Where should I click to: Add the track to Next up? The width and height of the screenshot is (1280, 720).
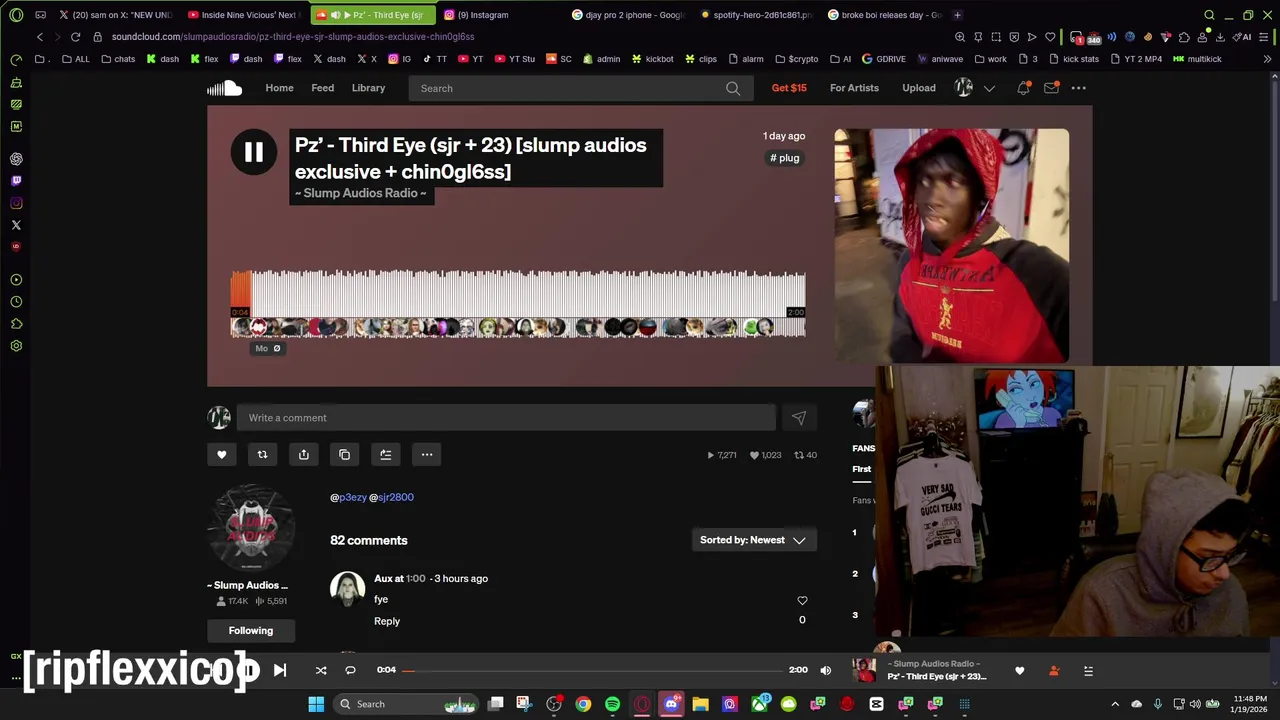(386, 455)
